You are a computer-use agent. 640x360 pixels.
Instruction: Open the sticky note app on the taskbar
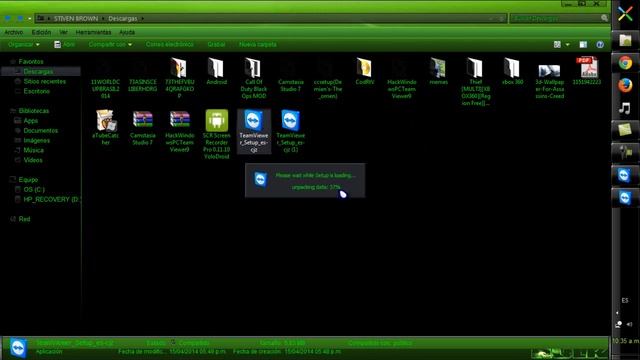pyautogui.click(x=625, y=130)
